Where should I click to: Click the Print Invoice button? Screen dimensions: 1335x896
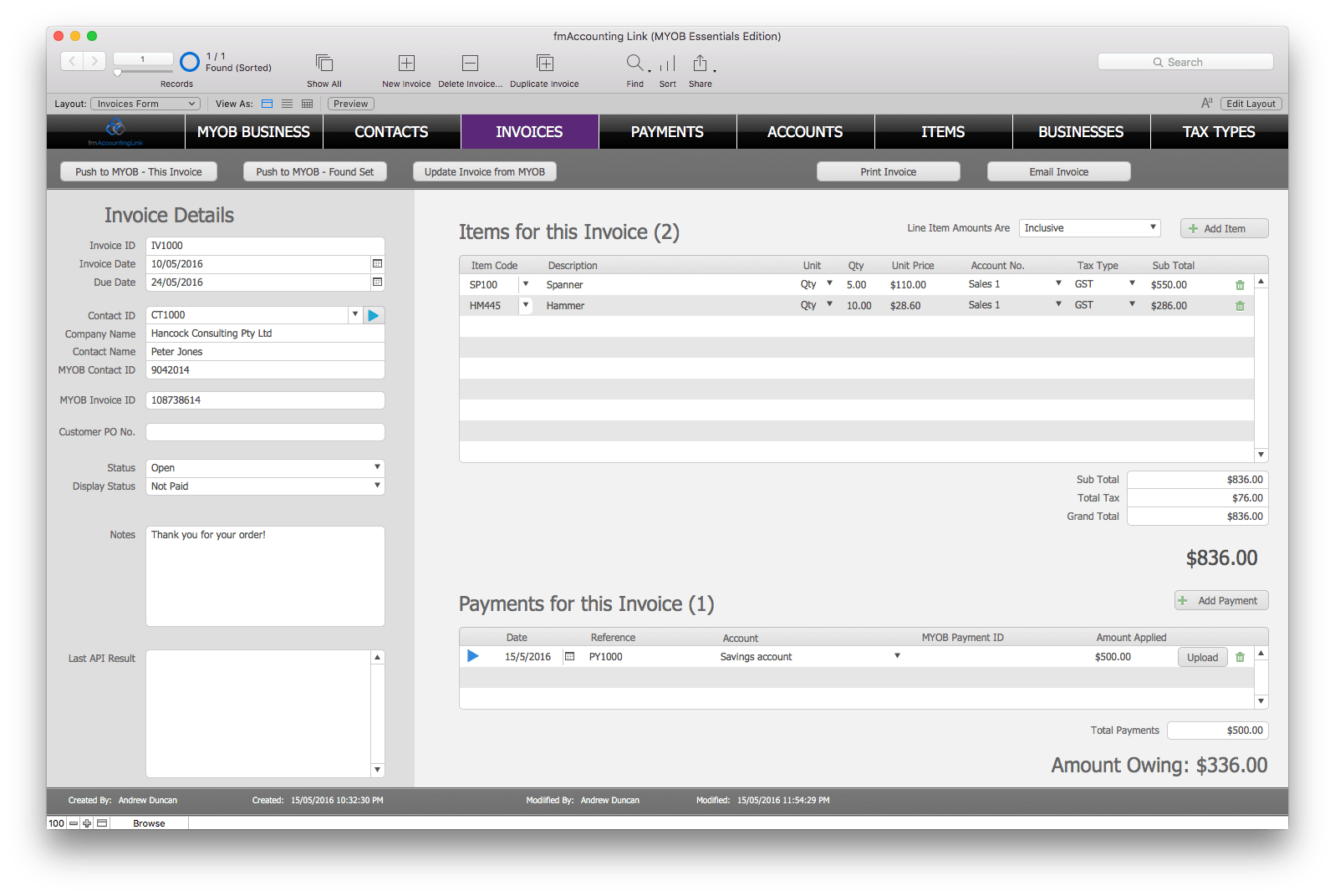pos(889,171)
